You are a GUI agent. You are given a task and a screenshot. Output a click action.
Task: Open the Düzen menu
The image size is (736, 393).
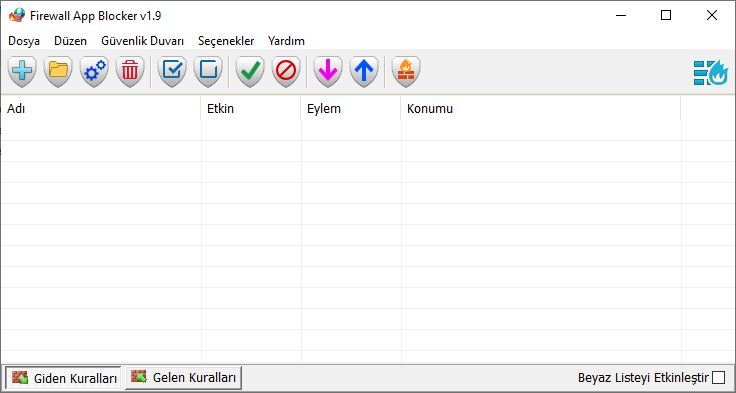[70, 41]
